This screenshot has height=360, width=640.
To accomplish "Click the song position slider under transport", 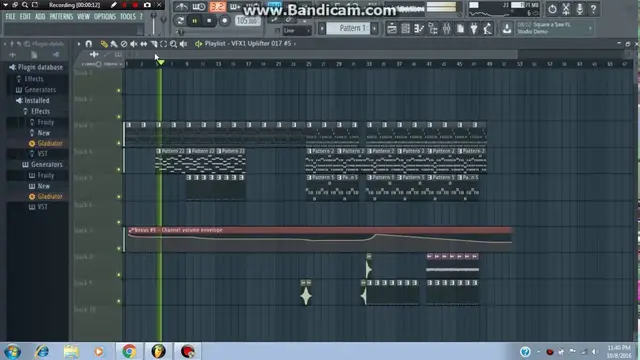I will tap(222, 32).
